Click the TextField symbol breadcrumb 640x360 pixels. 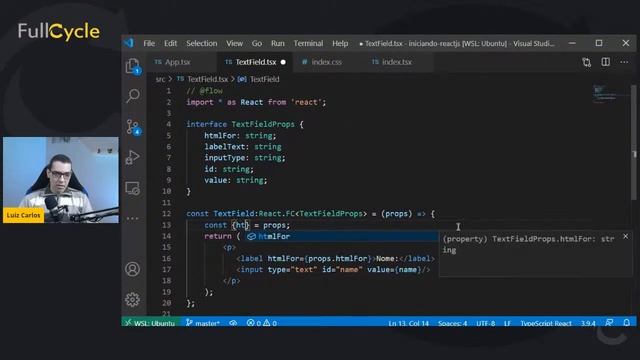pyautogui.click(x=264, y=79)
